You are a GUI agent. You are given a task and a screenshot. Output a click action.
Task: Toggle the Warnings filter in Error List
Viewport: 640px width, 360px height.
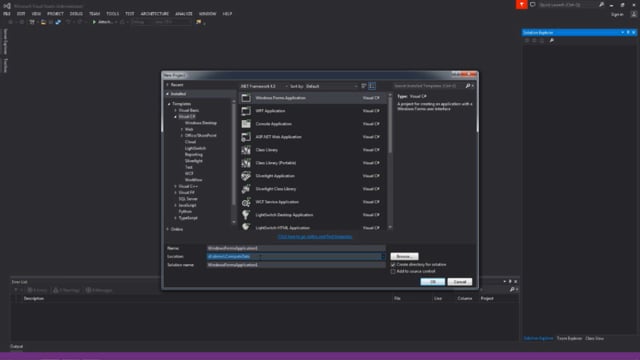pyautogui.click(x=67, y=290)
